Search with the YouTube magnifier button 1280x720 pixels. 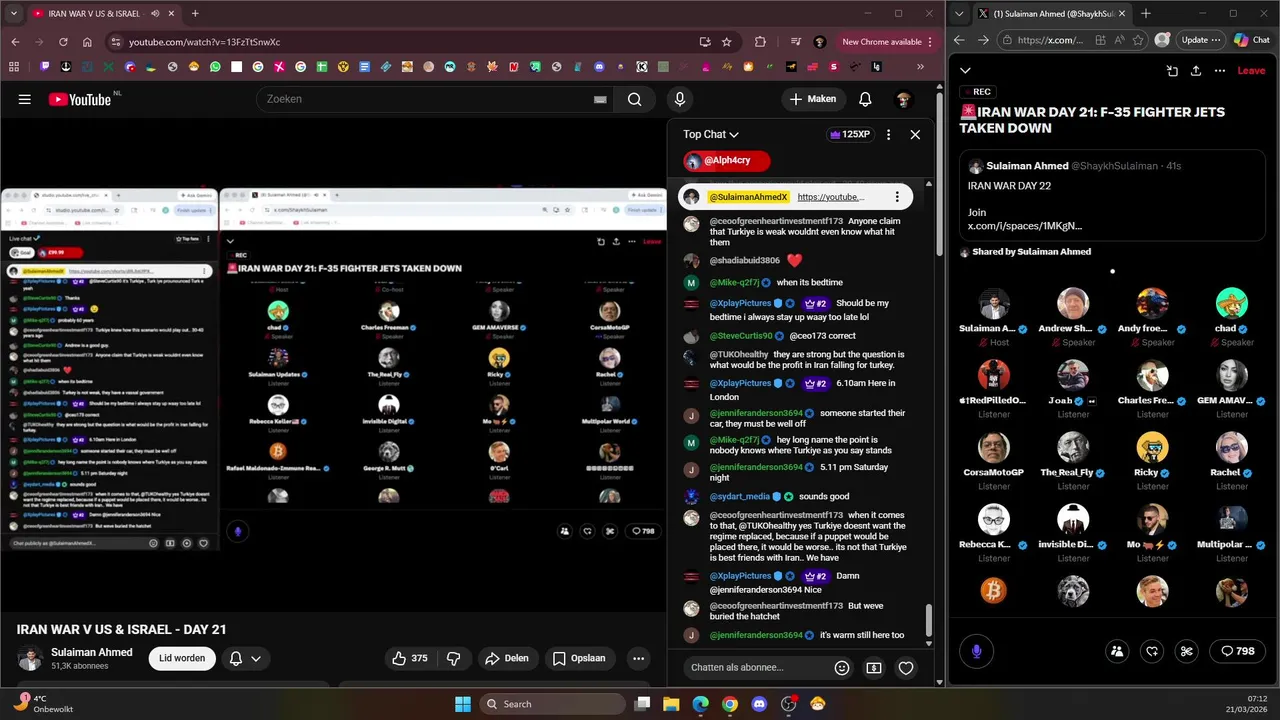(634, 99)
